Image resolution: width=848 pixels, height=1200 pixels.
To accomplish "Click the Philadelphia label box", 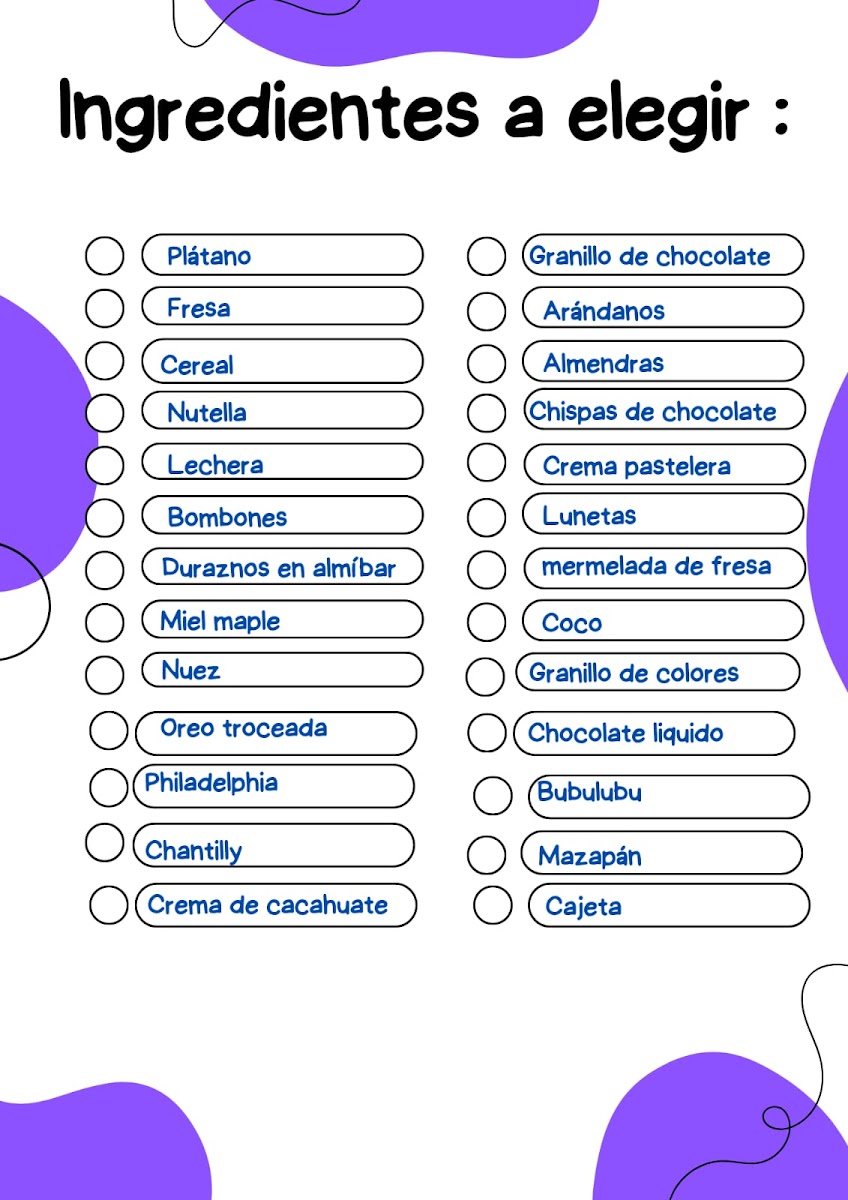I will tap(273, 786).
